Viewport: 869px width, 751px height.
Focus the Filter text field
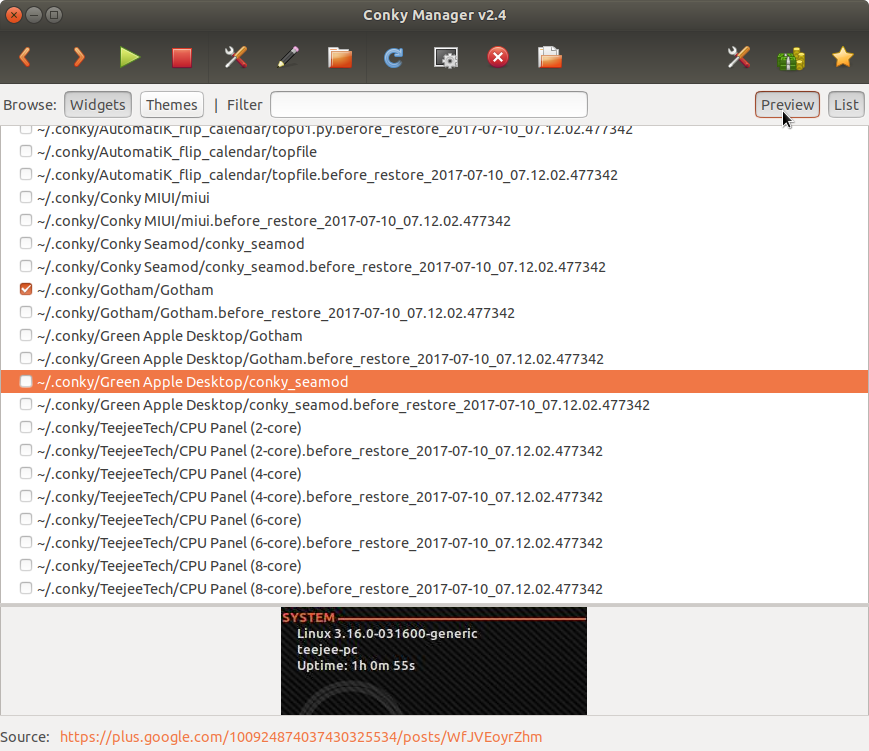coord(428,105)
